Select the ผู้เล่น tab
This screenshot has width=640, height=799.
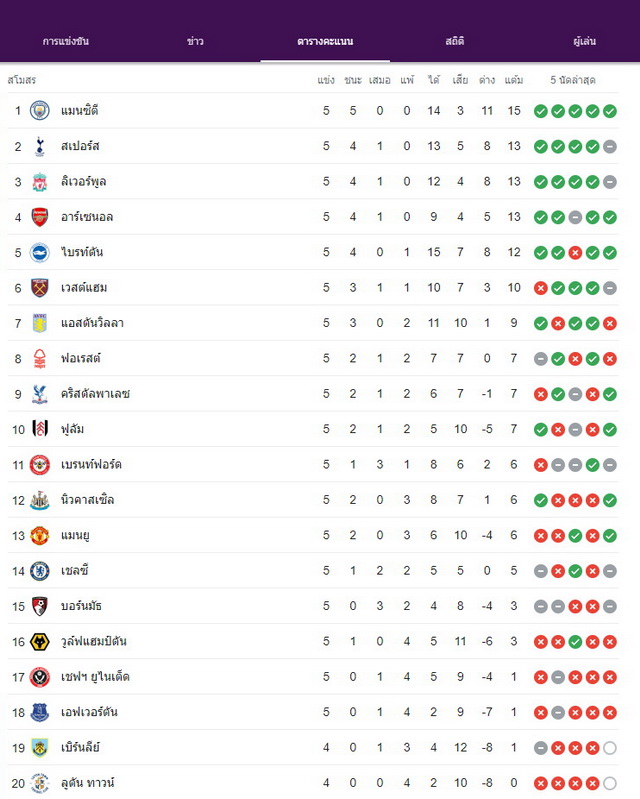tap(584, 41)
